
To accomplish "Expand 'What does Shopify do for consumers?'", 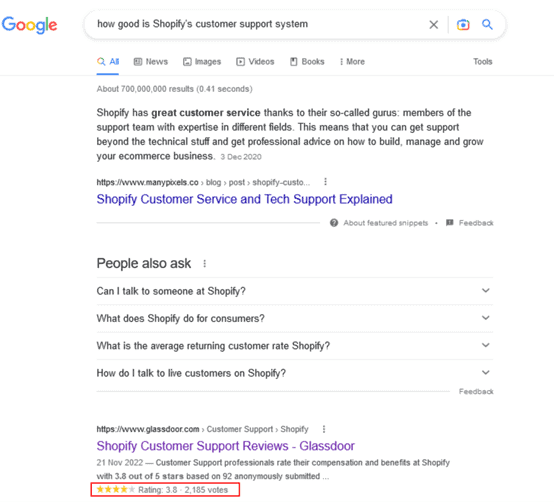I will click(x=295, y=318).
